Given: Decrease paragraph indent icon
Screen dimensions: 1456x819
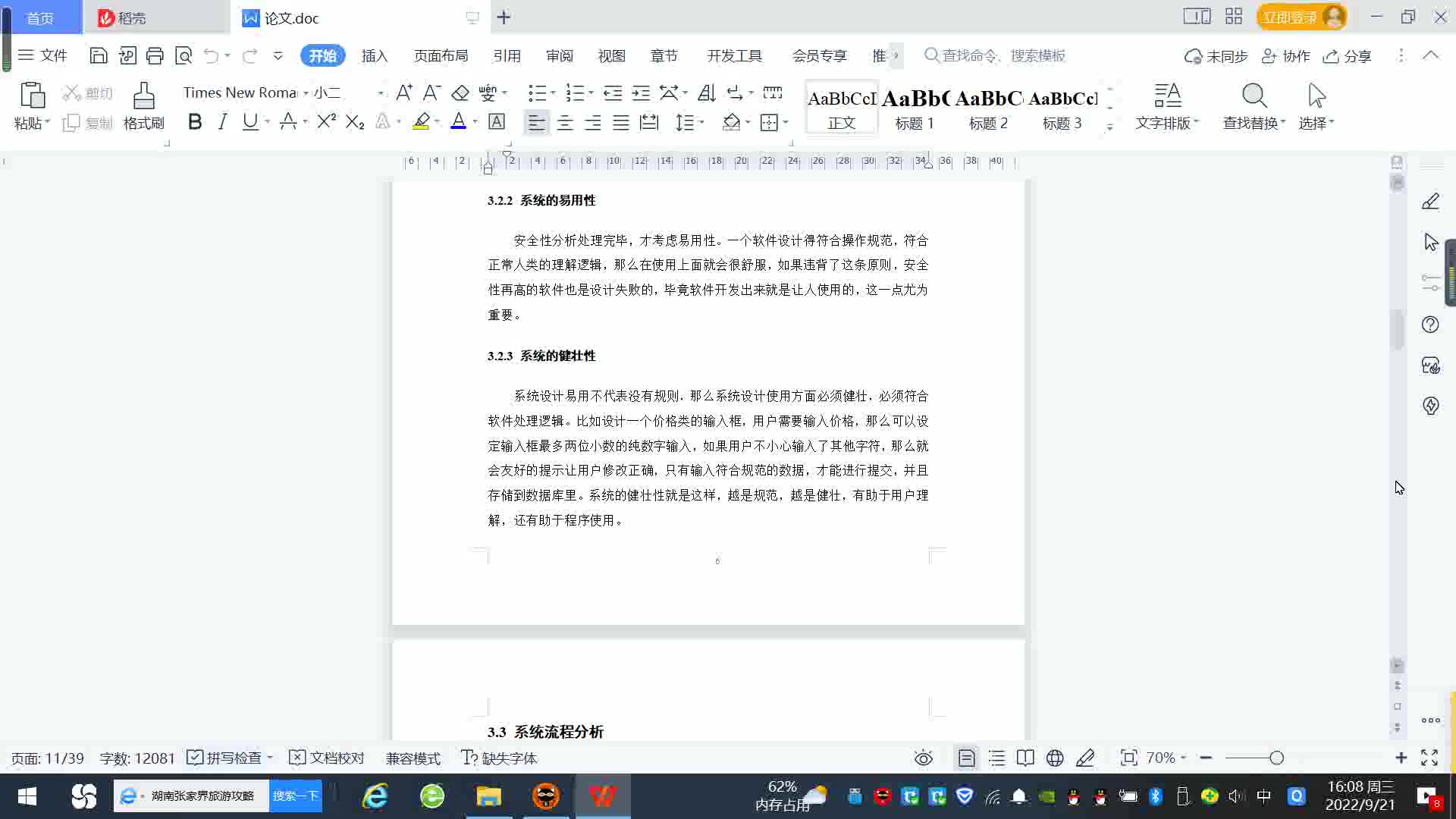Looking at the screenshot, I should pos(613,93).
